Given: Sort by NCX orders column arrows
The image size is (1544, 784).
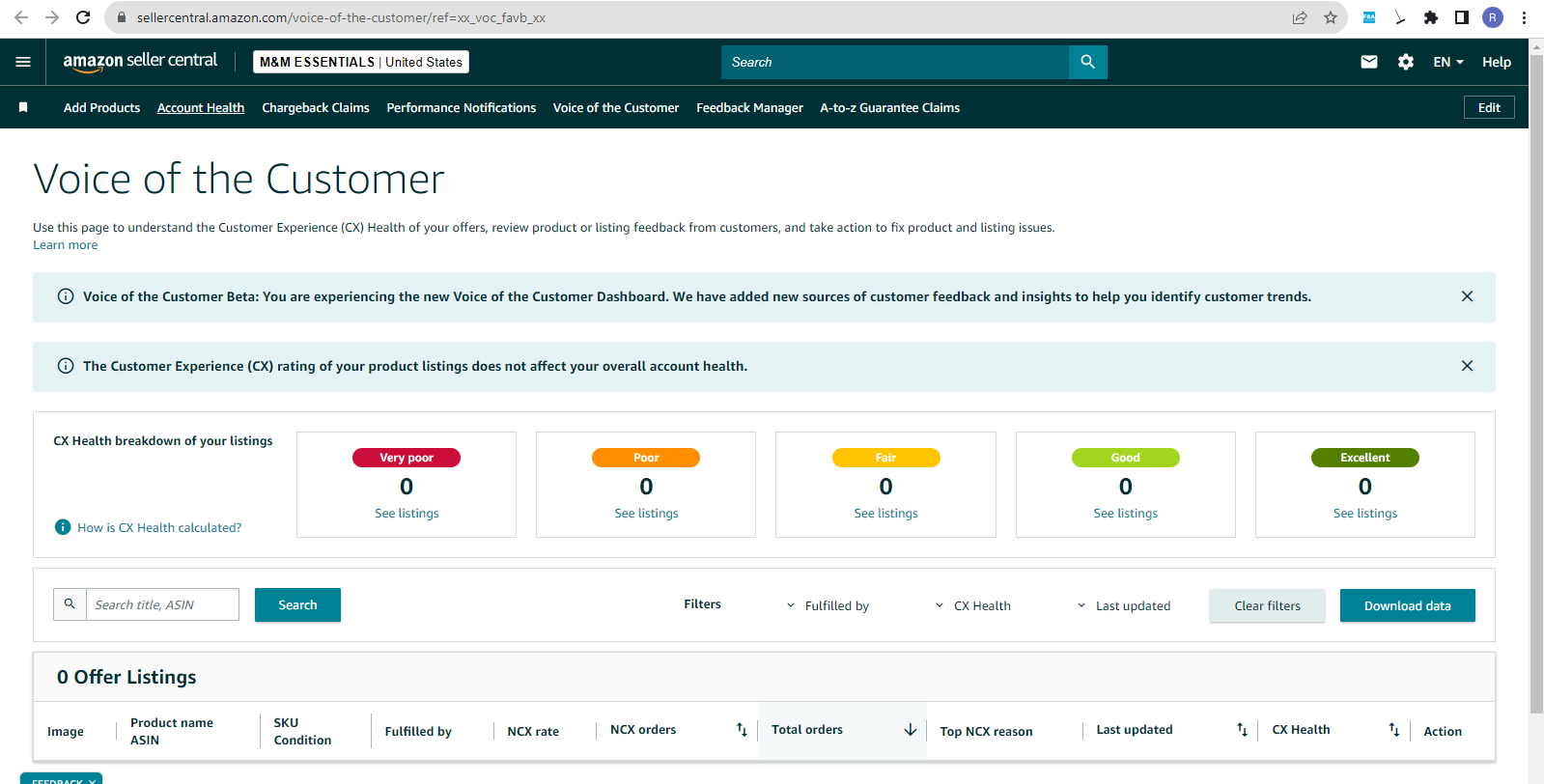Looking at the screenshot, I should coord(742,730).
